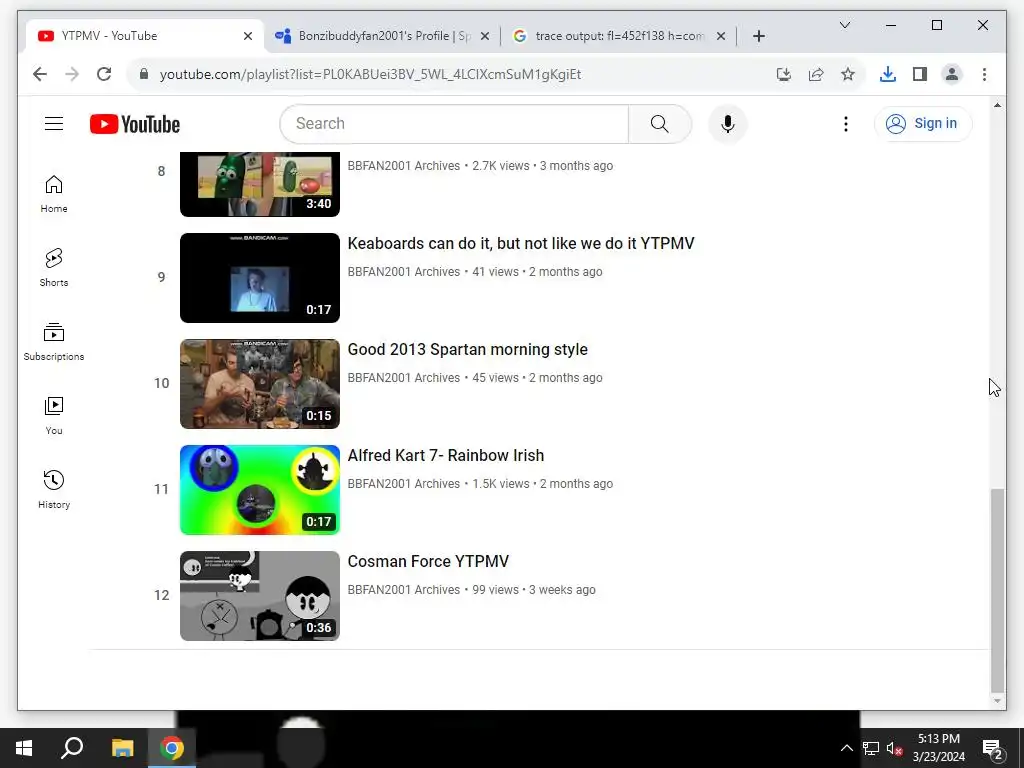Open thumbnail of Spartan morning video
Screen dimensions: 1024x768
pyautogui.click(x=260, y=384)
